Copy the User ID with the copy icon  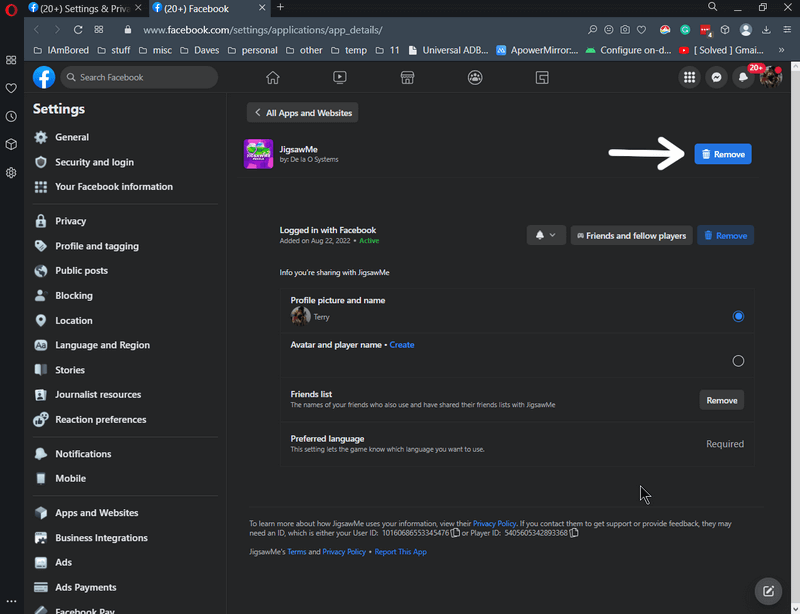coord(455,533)
